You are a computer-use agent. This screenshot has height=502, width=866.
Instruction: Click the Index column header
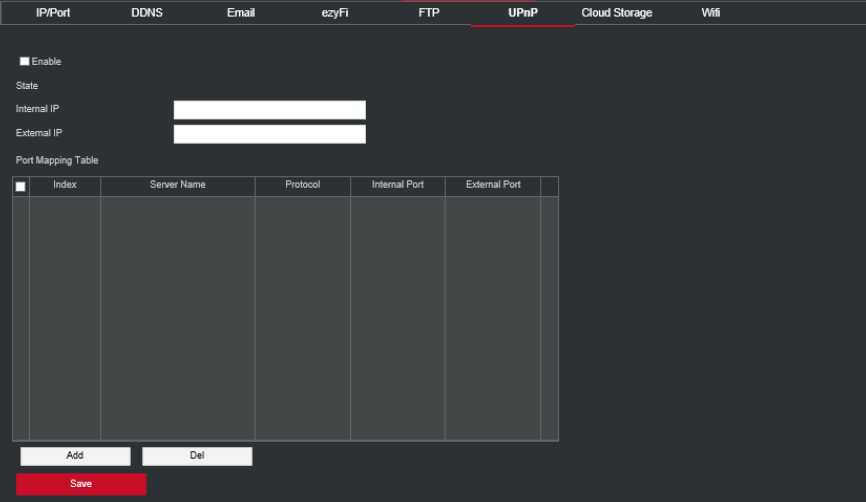(x=65, y=186)
